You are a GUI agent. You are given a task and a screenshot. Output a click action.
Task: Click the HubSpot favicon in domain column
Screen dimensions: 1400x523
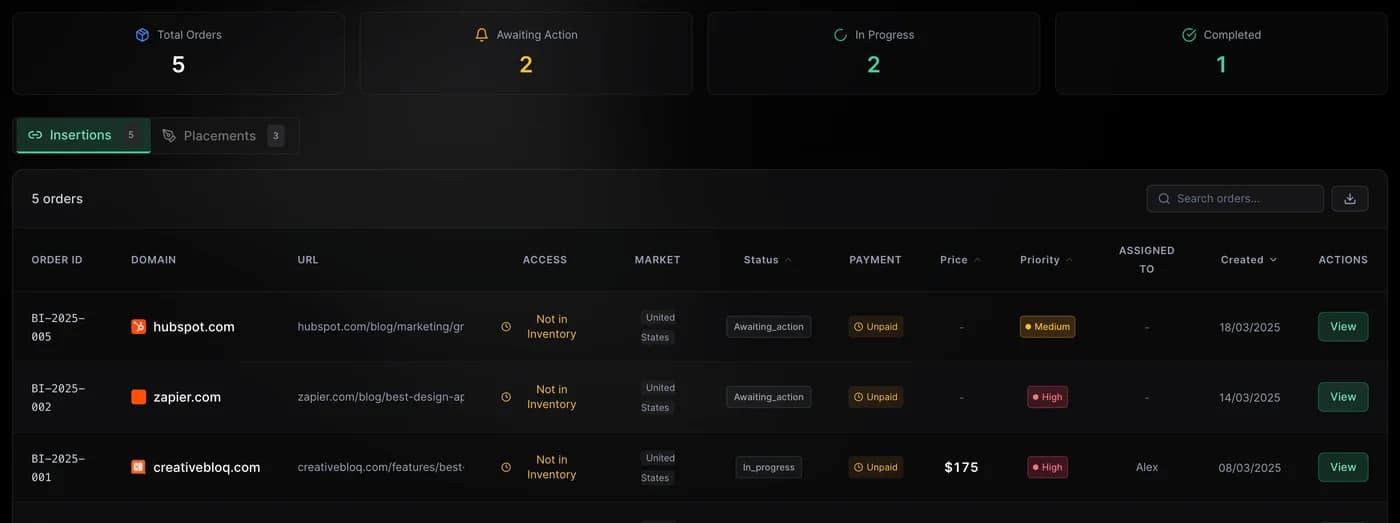click(139, 327)
